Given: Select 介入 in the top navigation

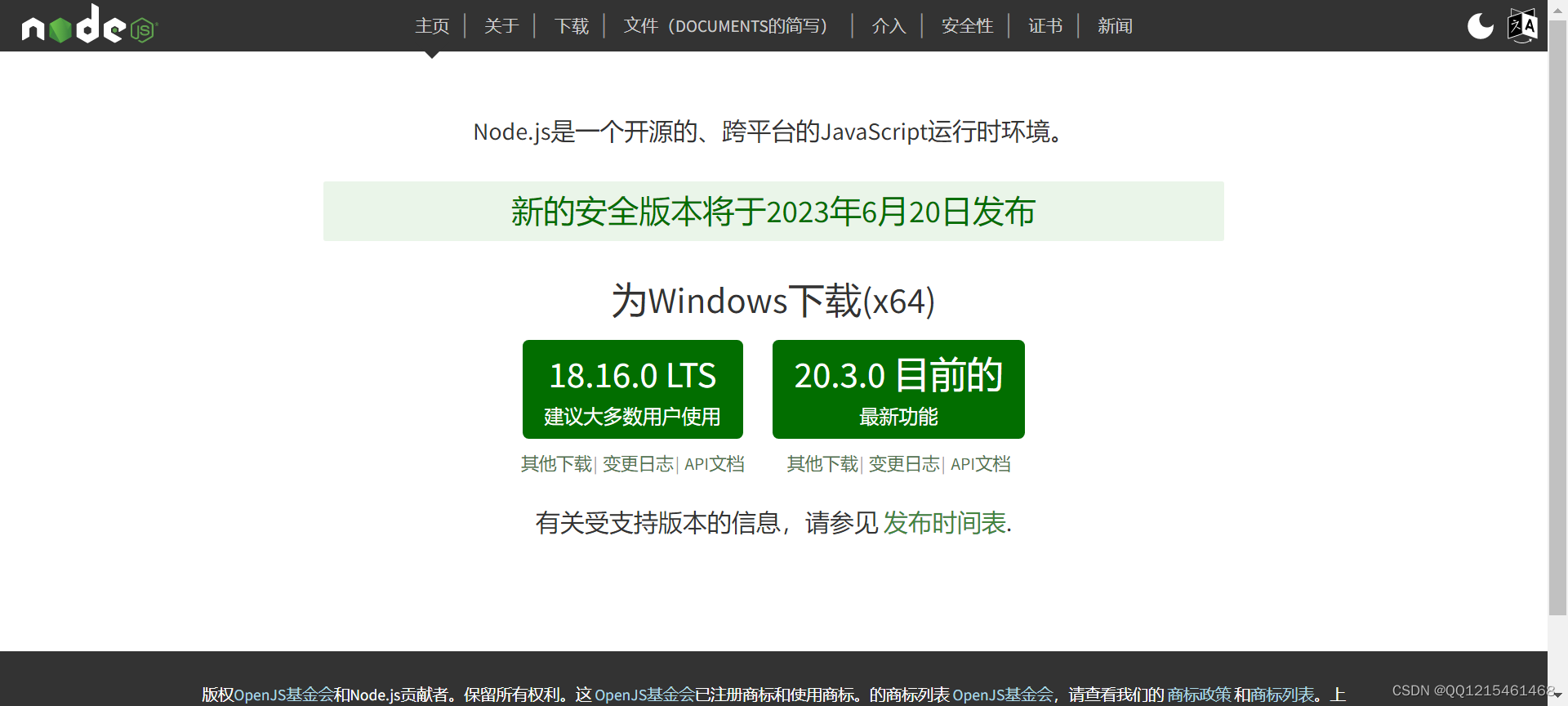Looking at the screenshot, I should click(x=889, y=26).
